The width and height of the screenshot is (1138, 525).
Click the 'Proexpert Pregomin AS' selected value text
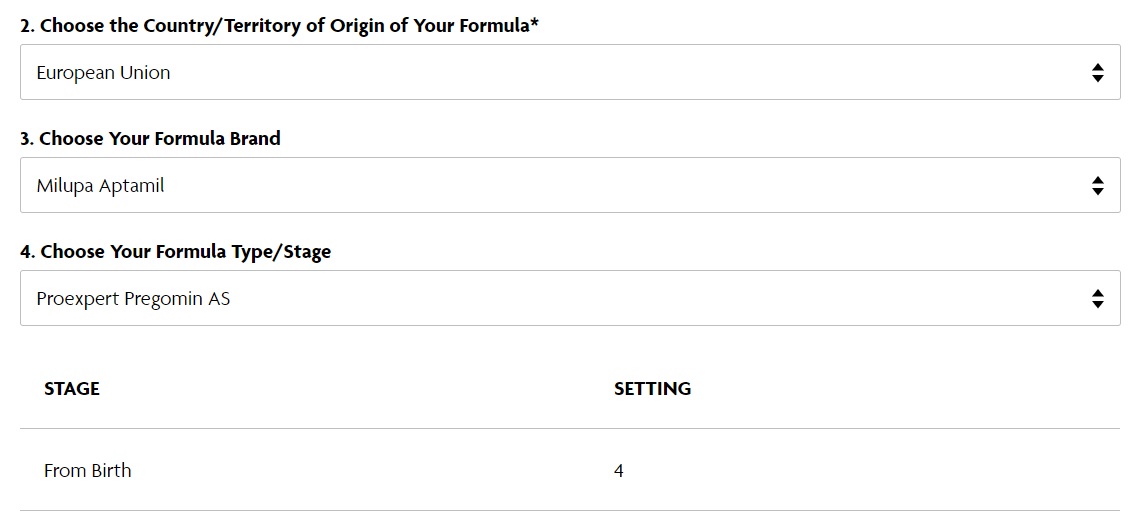[x=134, y=298]
